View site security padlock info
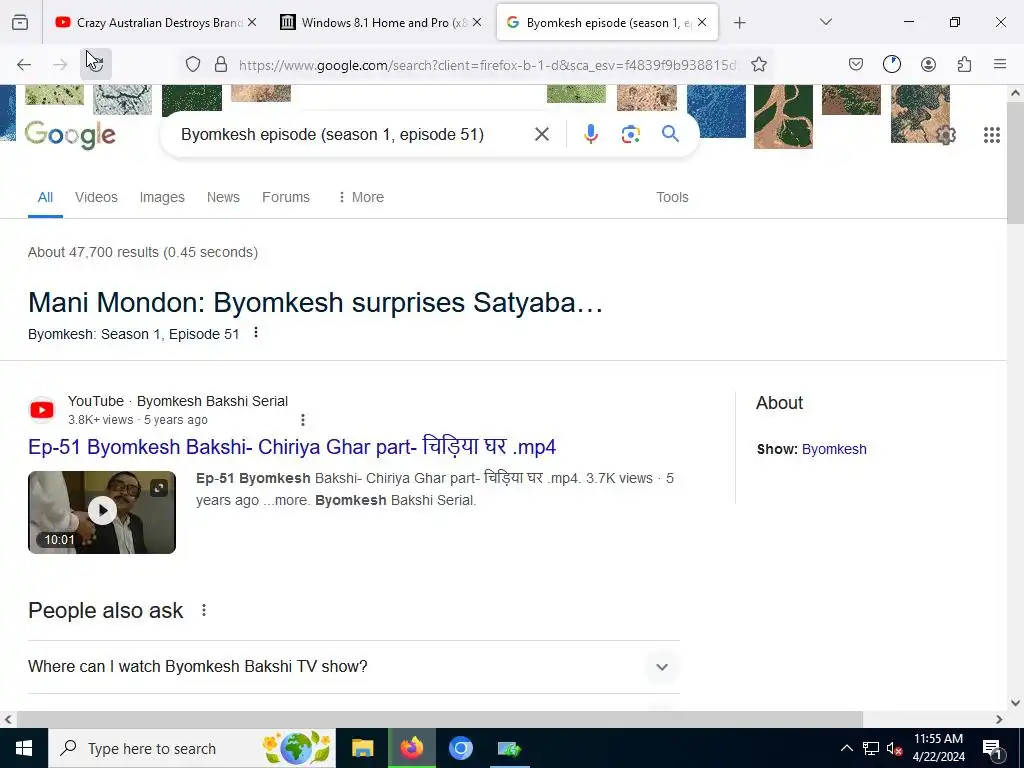Viewport: 1024px width, 768px height. (x=221, y=64)
